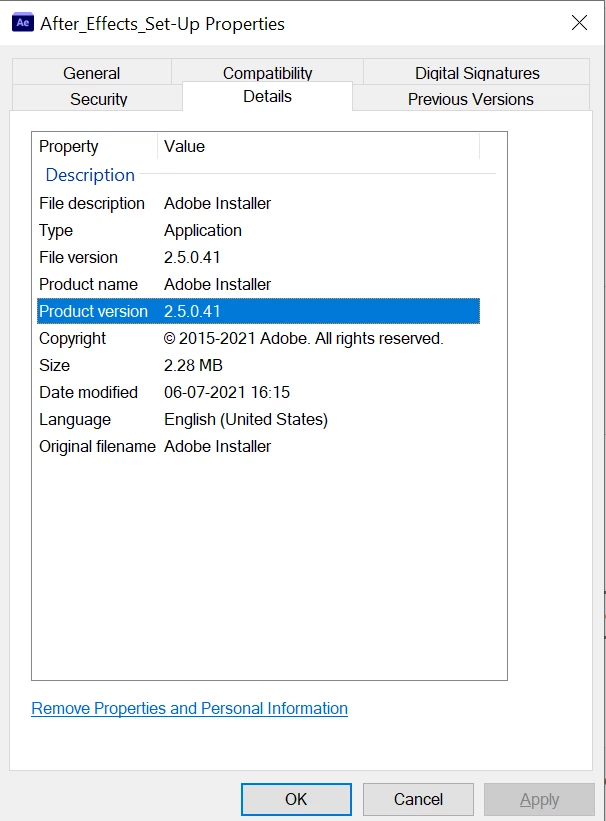Click the value English (United States)
Viewport: 606px width, 821px height.
coord(246,419)
